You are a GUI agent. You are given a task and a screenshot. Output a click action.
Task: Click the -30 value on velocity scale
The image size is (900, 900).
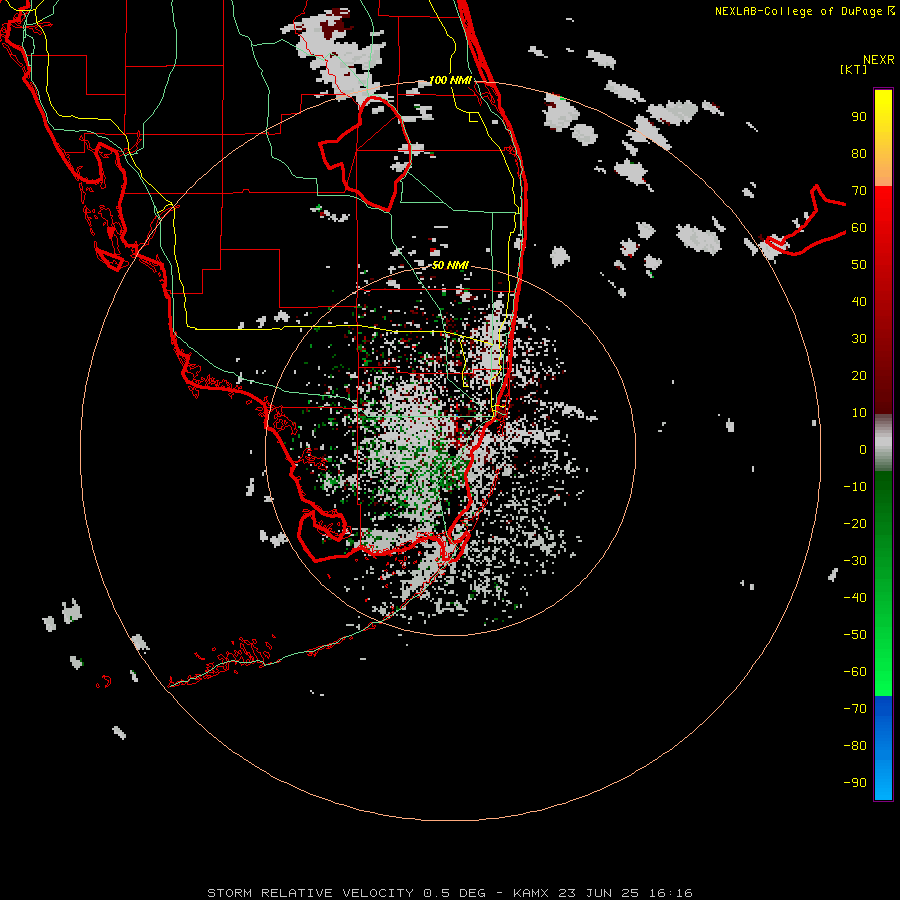(855, 561)
